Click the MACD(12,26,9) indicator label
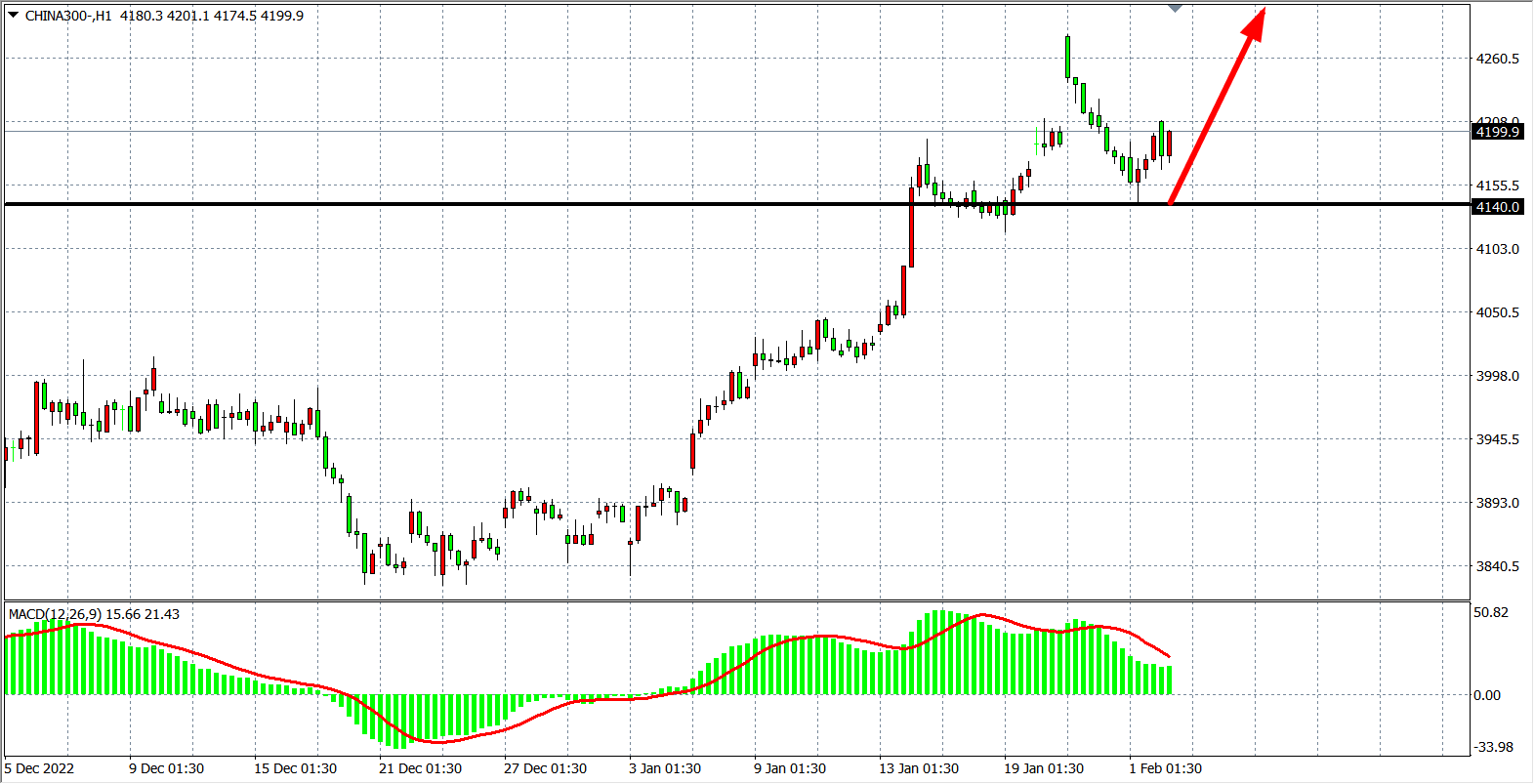This screenshot has height=784, width=1534. (x=54, y=614)
